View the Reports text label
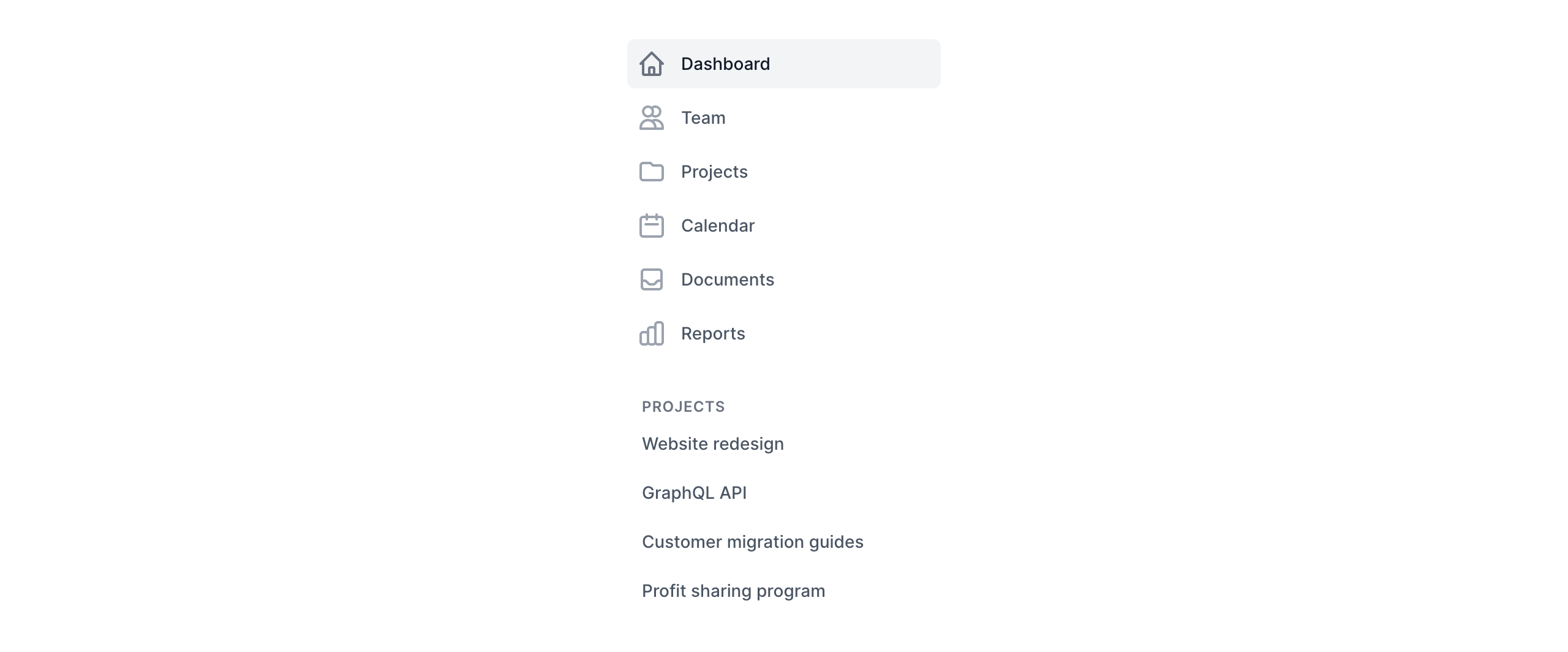This screenshot has width=1568, height=652. (713, 333)
